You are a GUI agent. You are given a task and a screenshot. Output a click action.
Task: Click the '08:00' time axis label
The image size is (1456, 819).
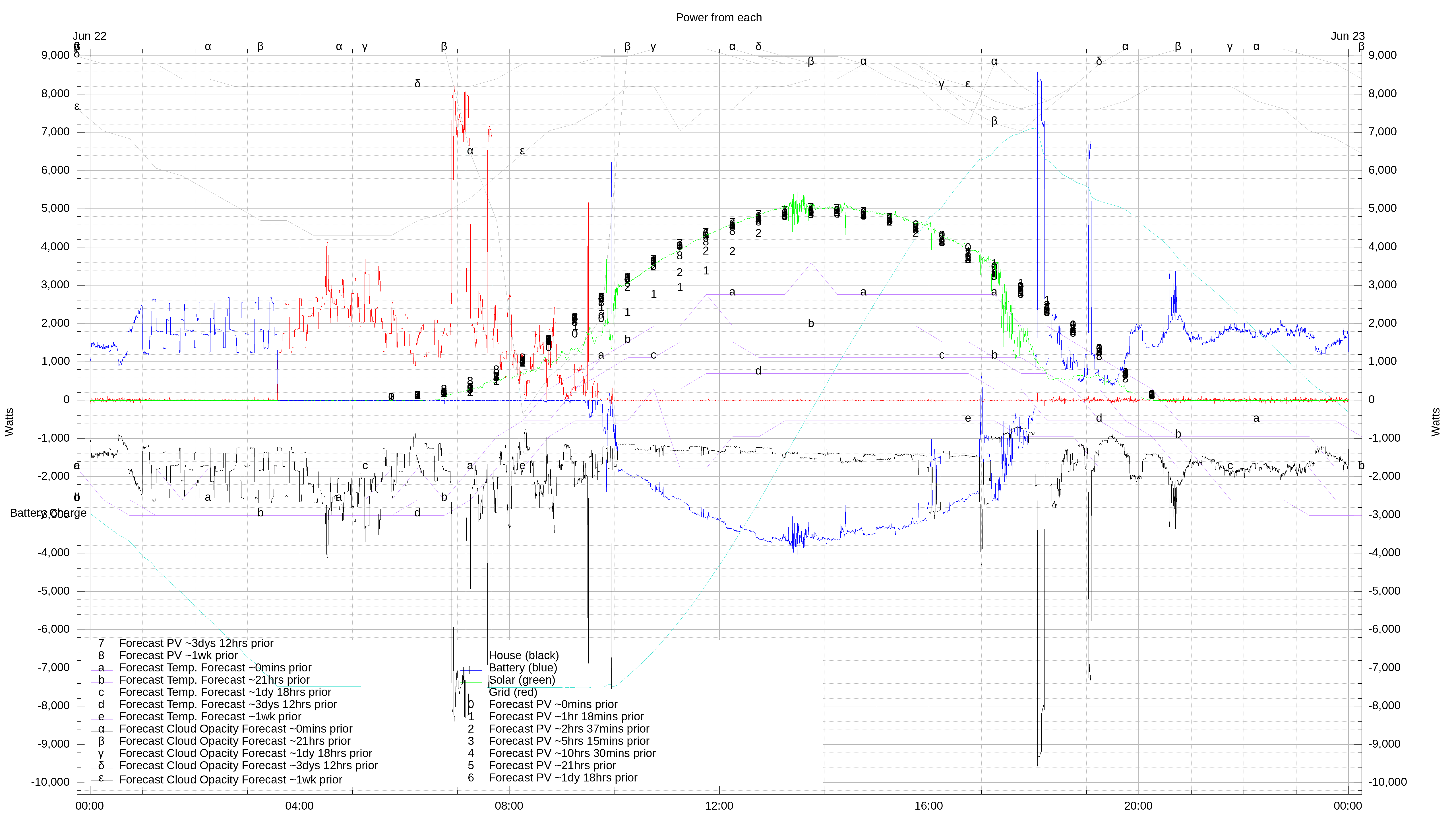click(x=509, y=806)
